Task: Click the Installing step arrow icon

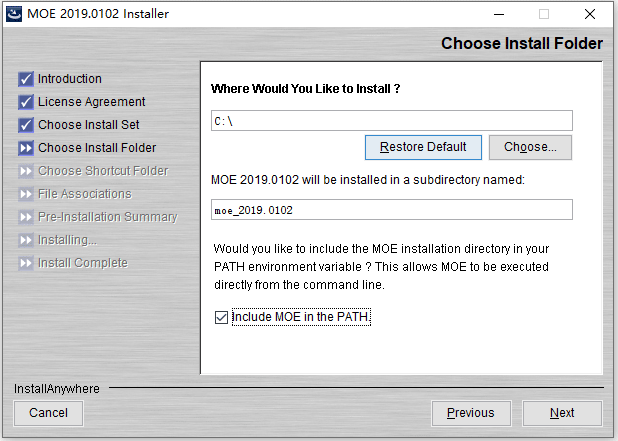Action: (26, 240)
